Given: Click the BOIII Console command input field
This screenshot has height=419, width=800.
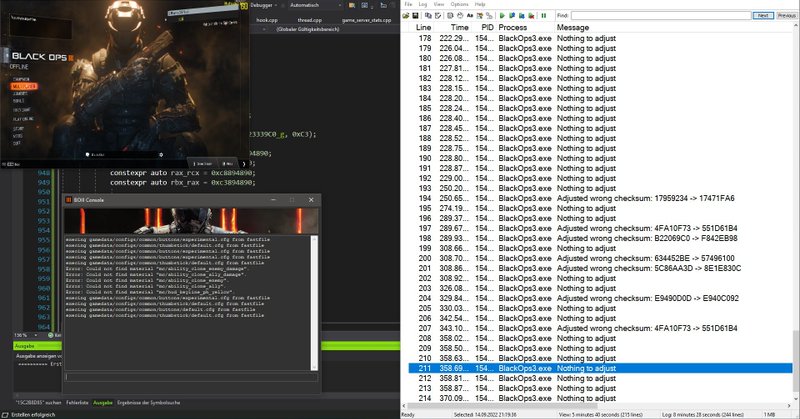Looking at the screenshot, I should point(191,377).
